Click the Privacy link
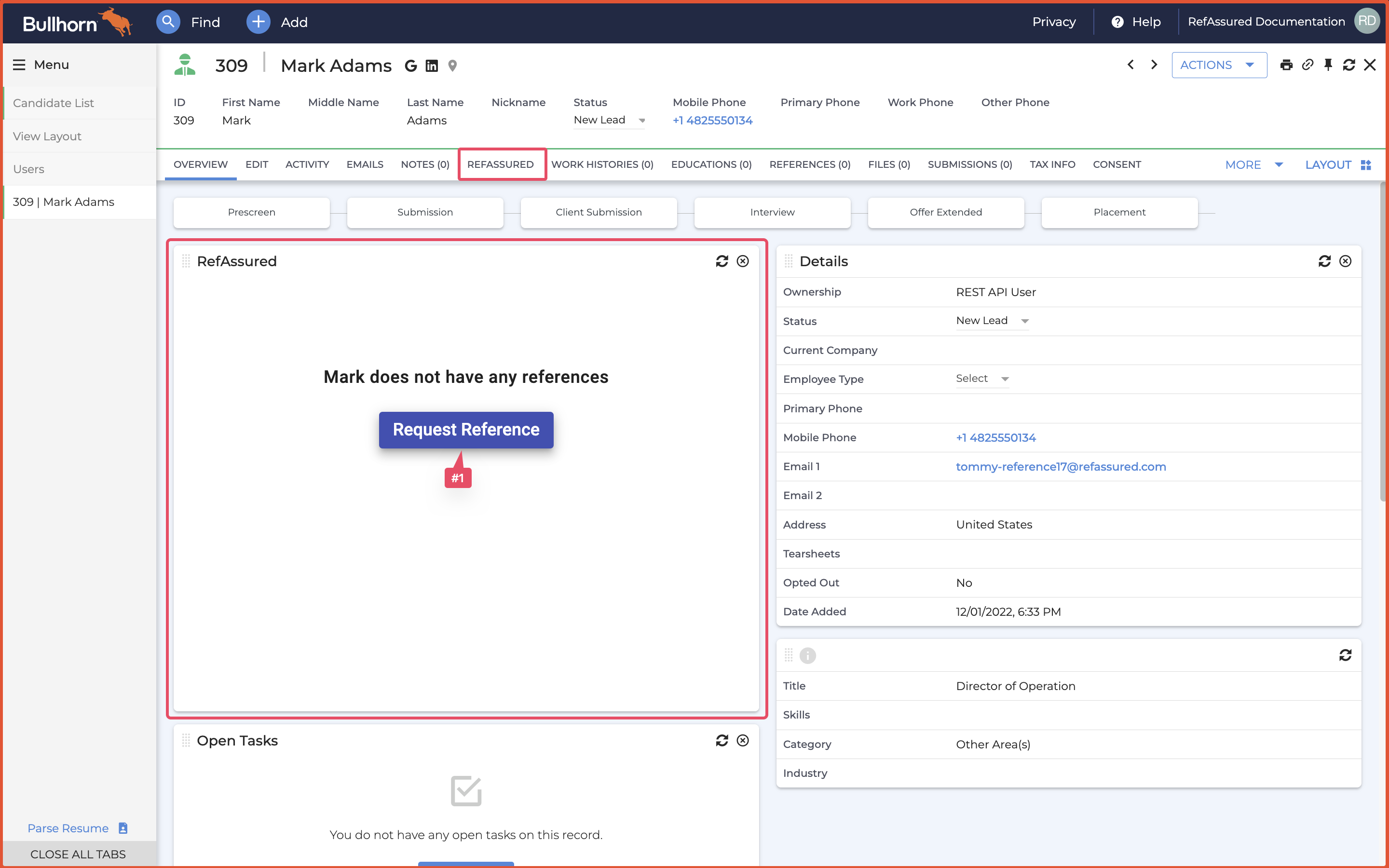Screen dimensions: 1389x868 coord(1054,22)
